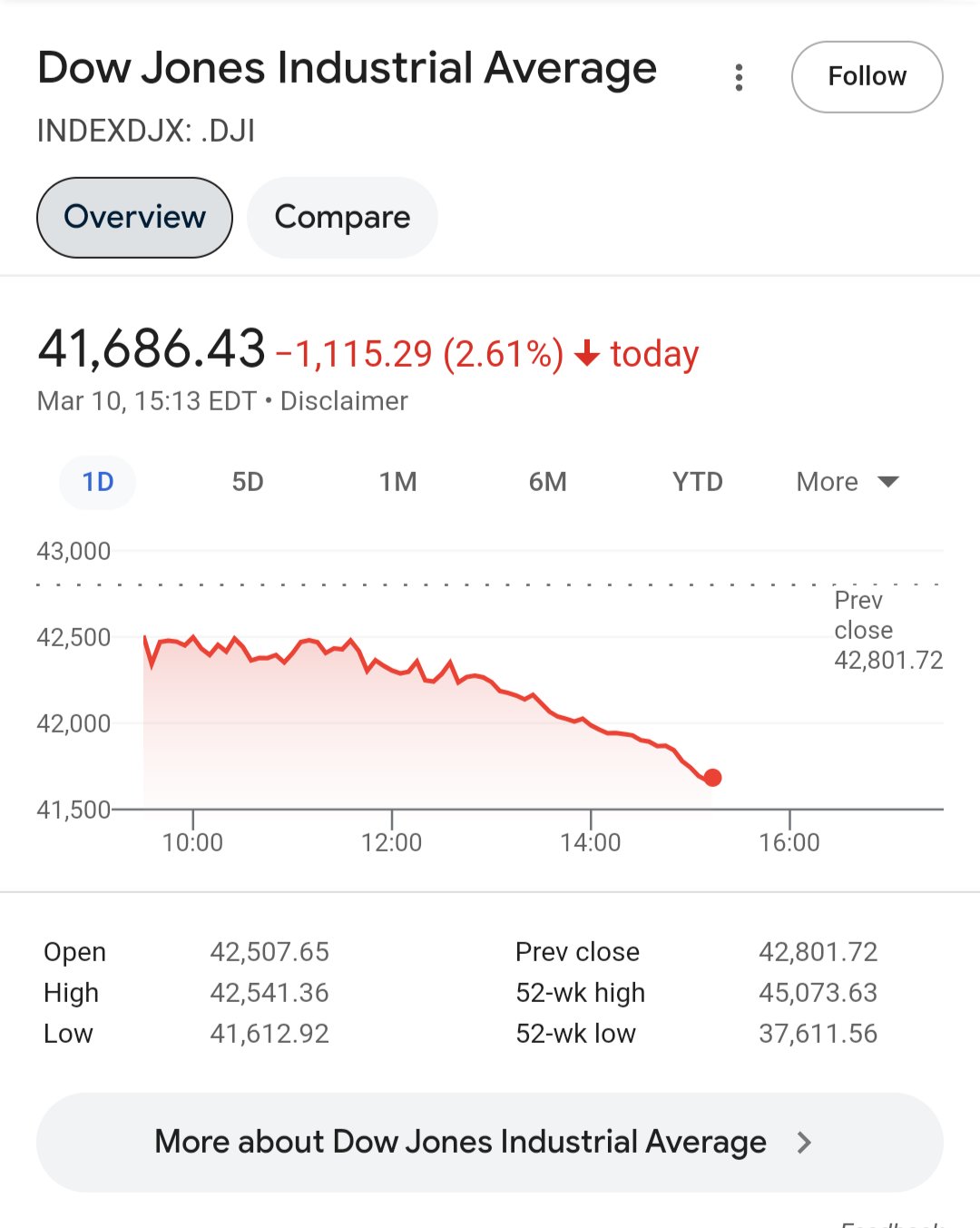Image resolution: width=980 pixels, height=1228 pixels.
Task: Follow the Dow Jones Industrial Average
Action: (x=867, y=77)
